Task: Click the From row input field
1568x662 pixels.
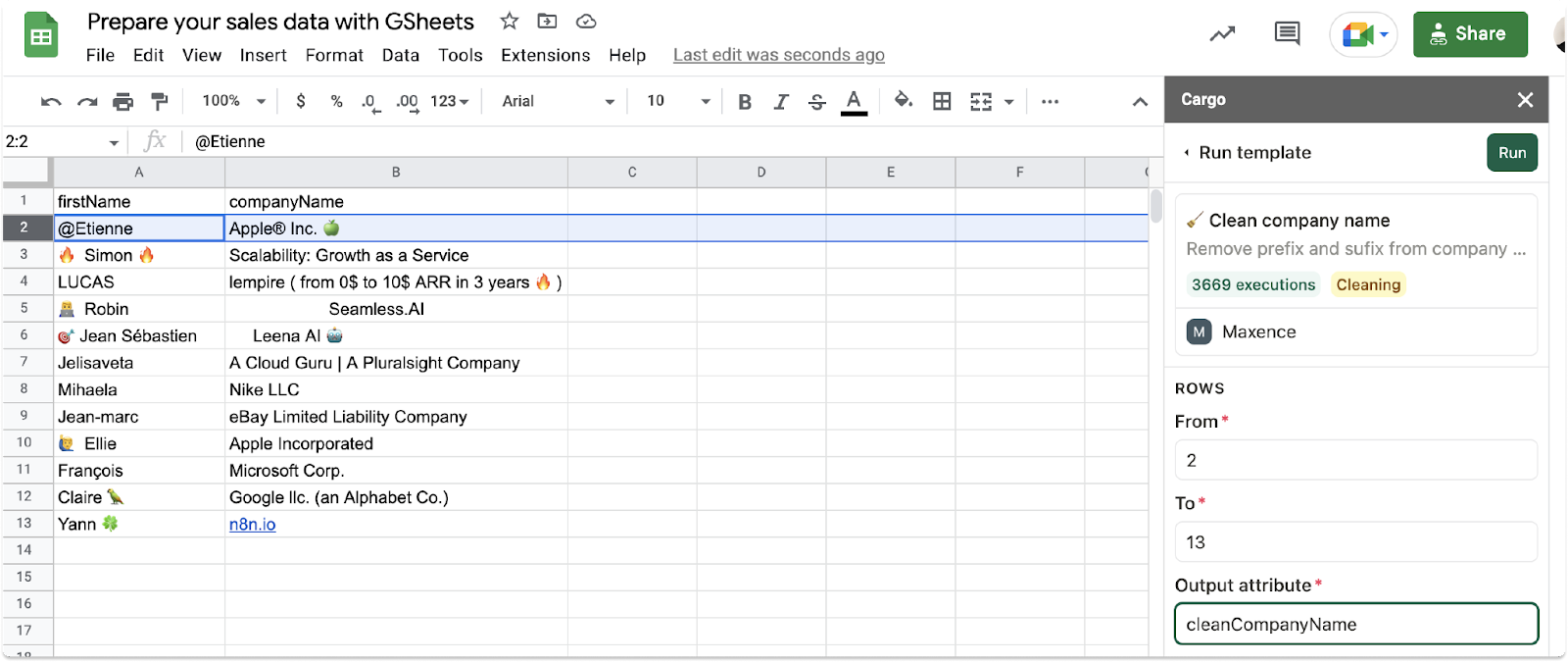Action: [x=1356, y=460]
